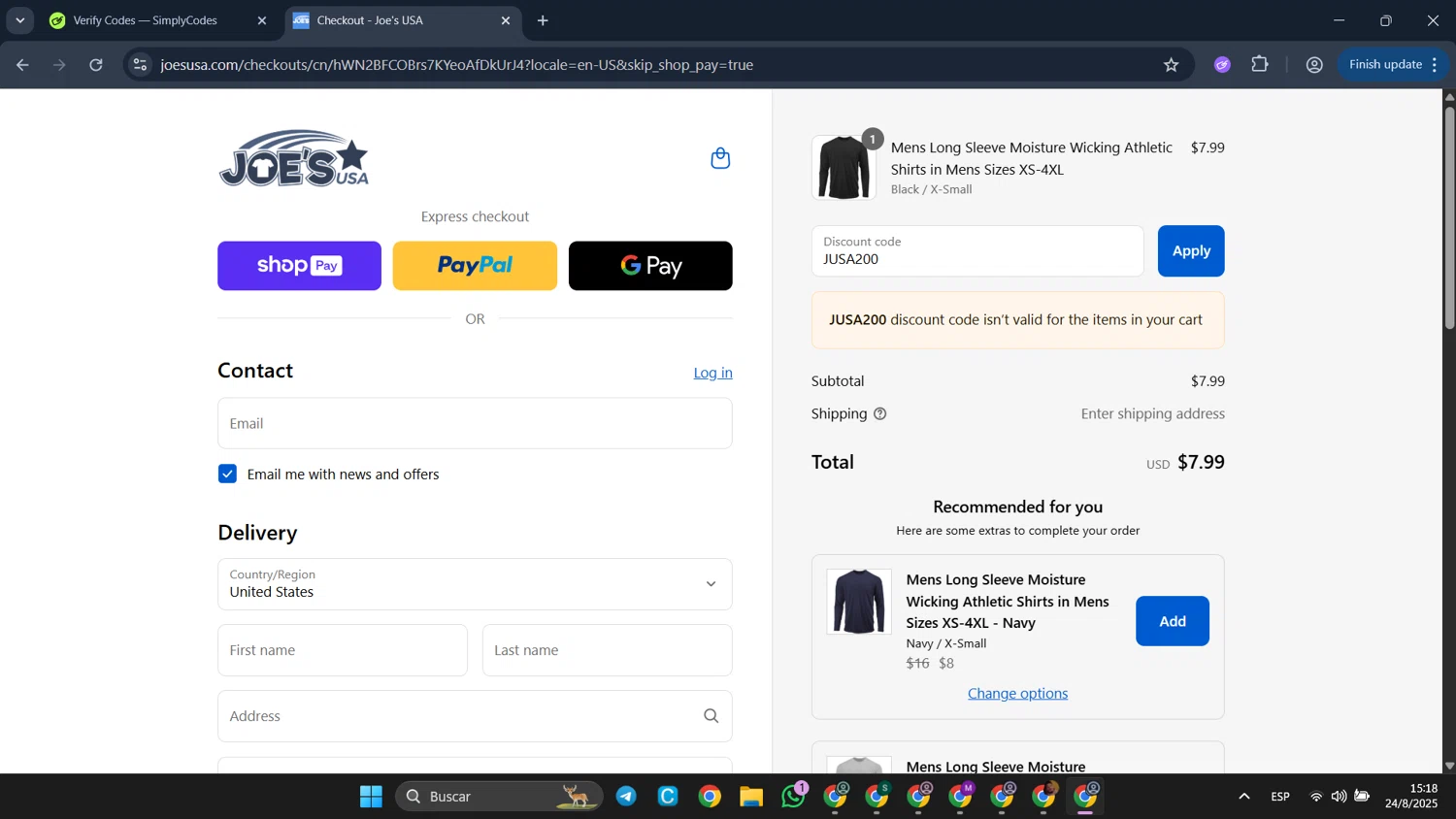Click the Recommended for you heading
This screenshot has width=1456, height=819.
coord(1017,507)
